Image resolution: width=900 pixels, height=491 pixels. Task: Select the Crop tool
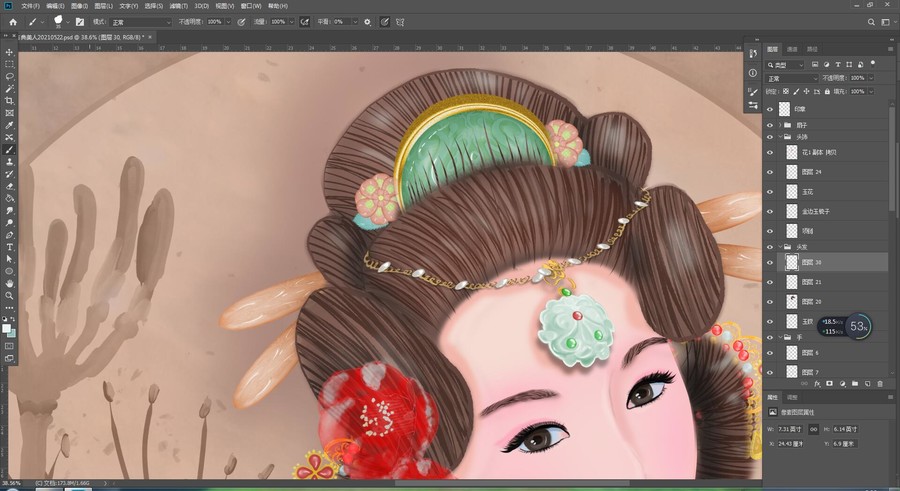(x=9, y=101)
